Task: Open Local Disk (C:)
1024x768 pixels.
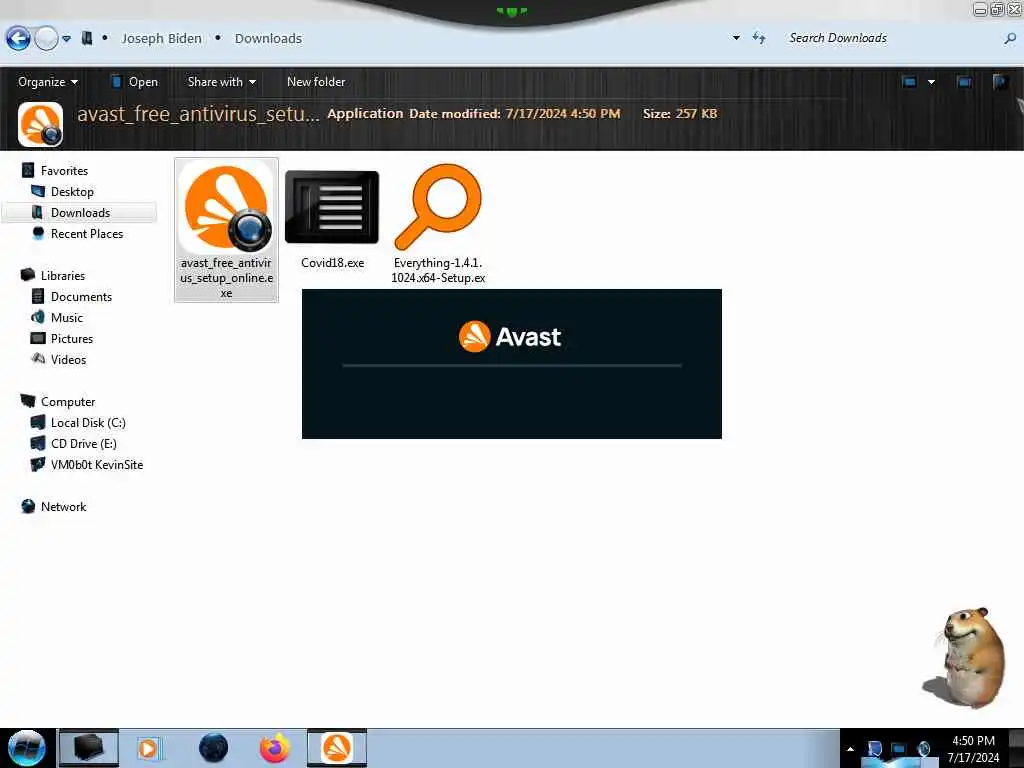Action: tap(88, 423)
